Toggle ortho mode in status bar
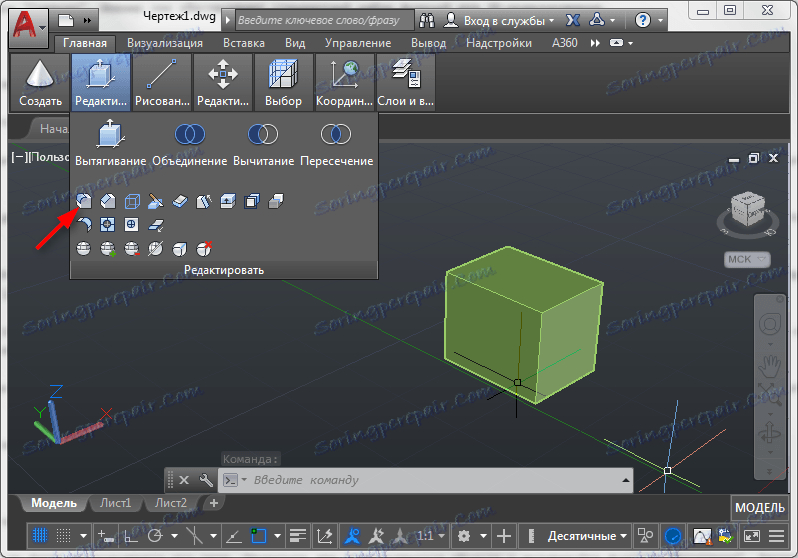 click(131, 536)
